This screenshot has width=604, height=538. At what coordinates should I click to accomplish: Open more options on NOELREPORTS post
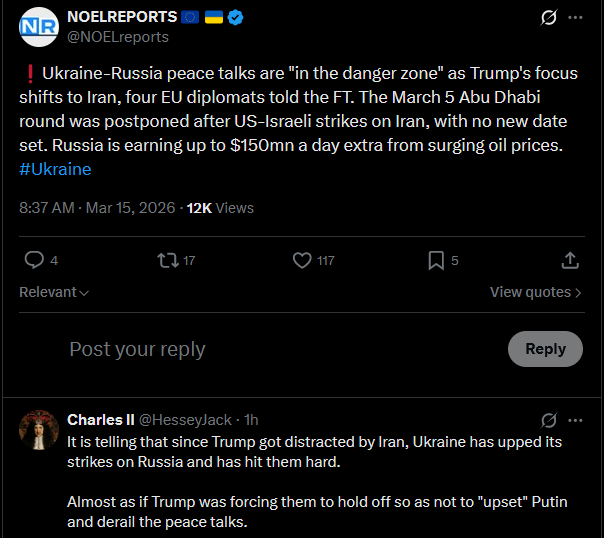tap(575, 17)
